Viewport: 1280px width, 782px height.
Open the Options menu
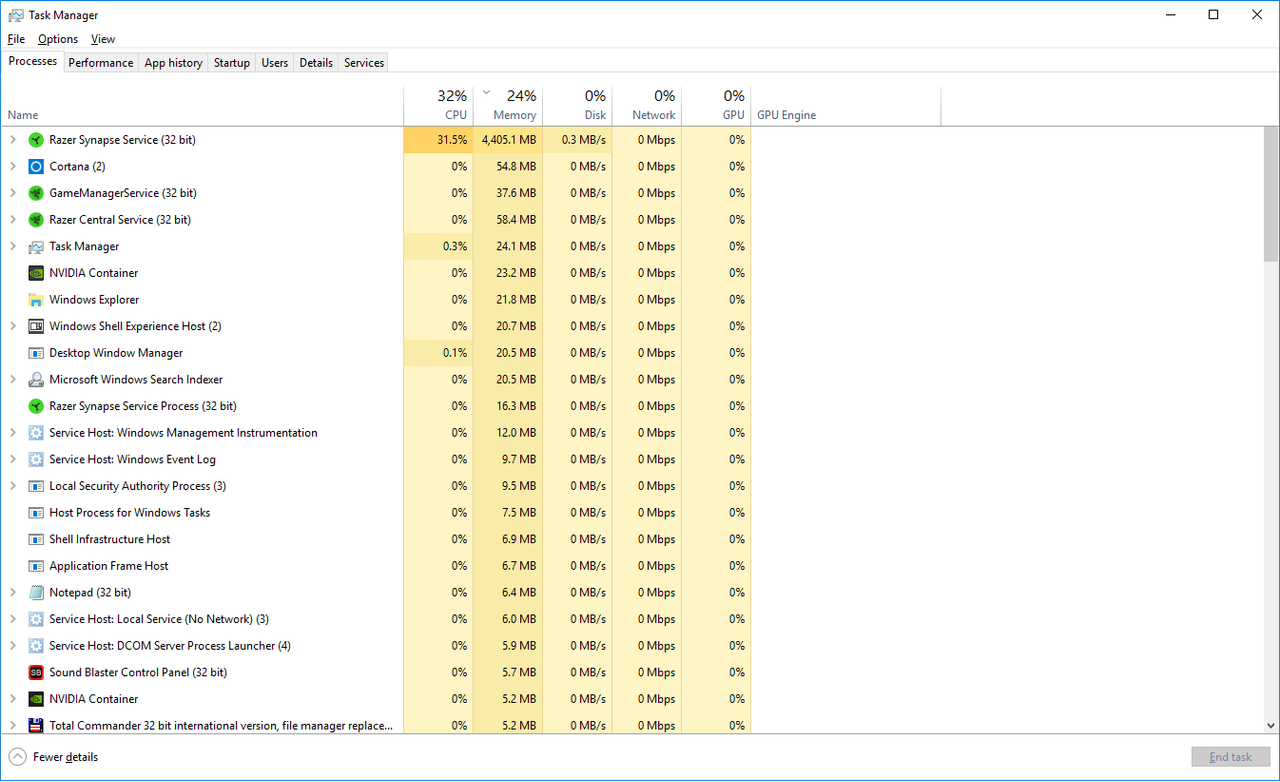58,39
